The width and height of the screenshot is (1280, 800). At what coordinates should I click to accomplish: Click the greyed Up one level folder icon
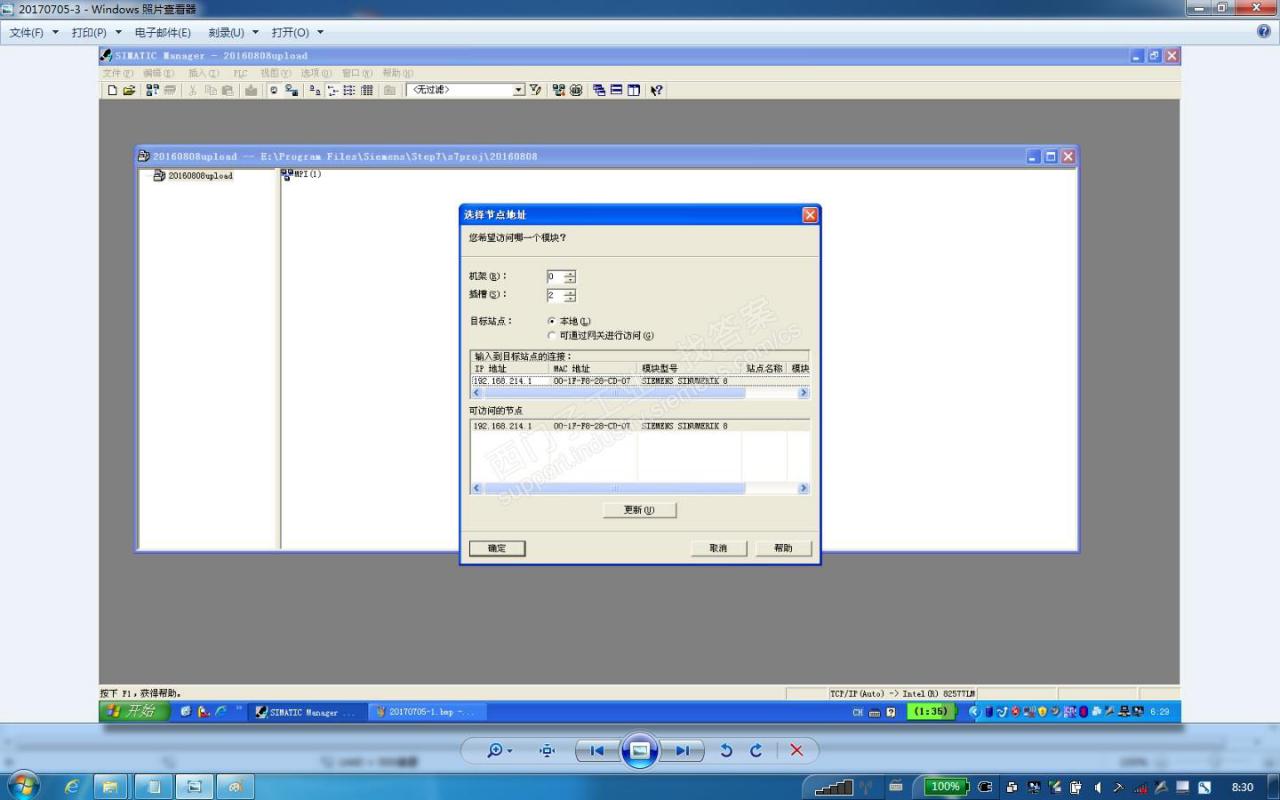[389, 90]
